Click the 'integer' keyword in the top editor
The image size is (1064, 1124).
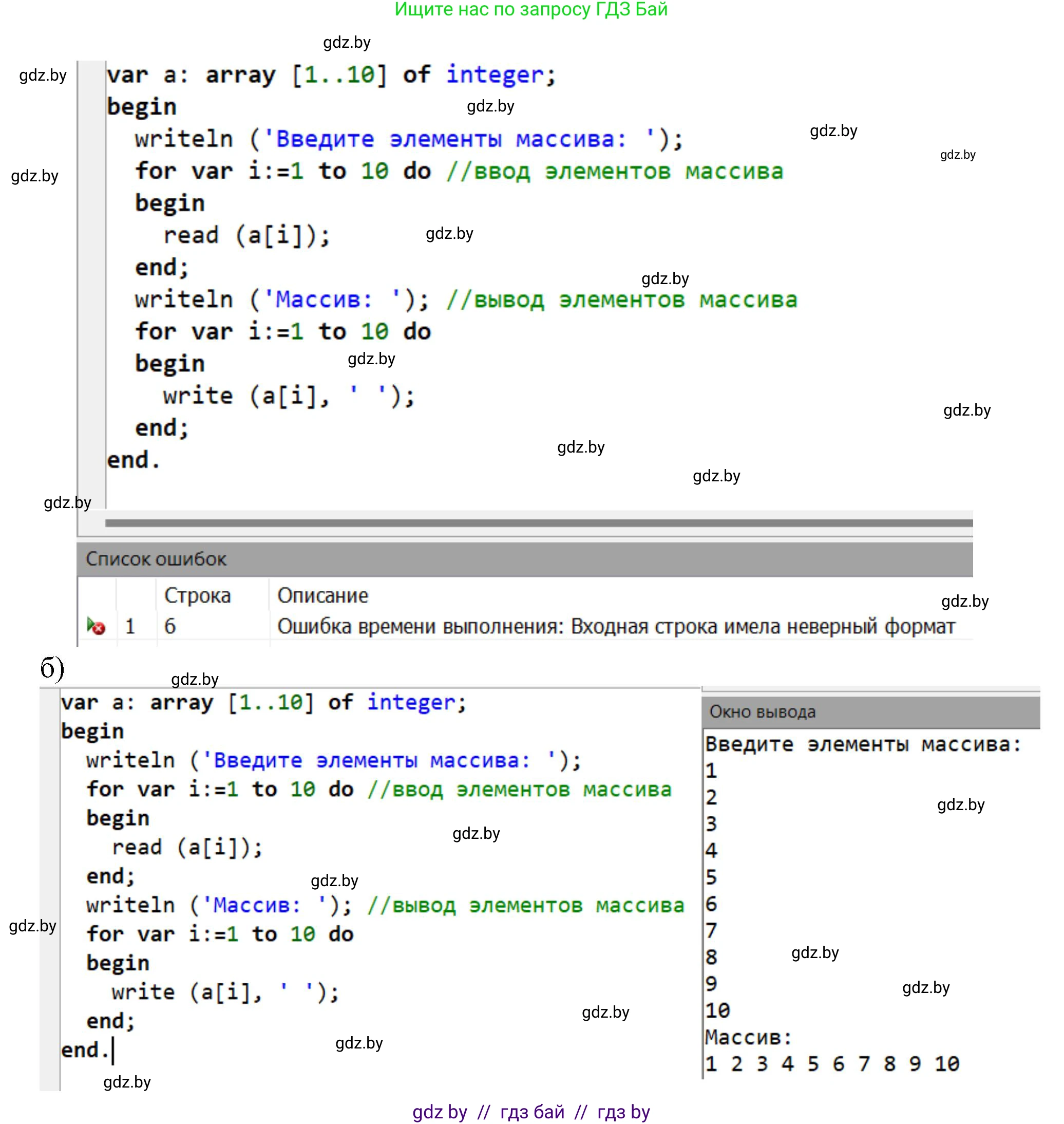point(494,75)
